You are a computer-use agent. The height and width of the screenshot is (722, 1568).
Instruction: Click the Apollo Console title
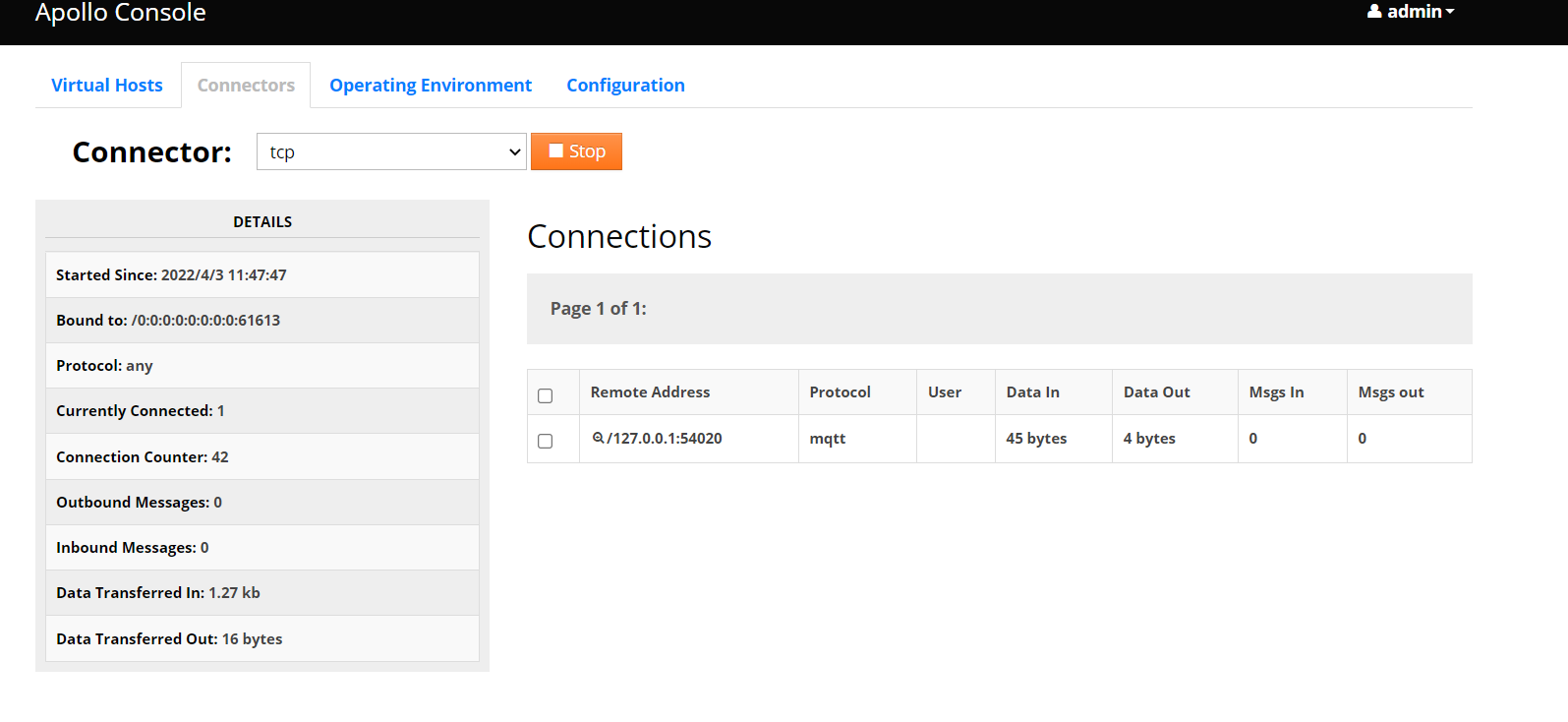[121, 13]
